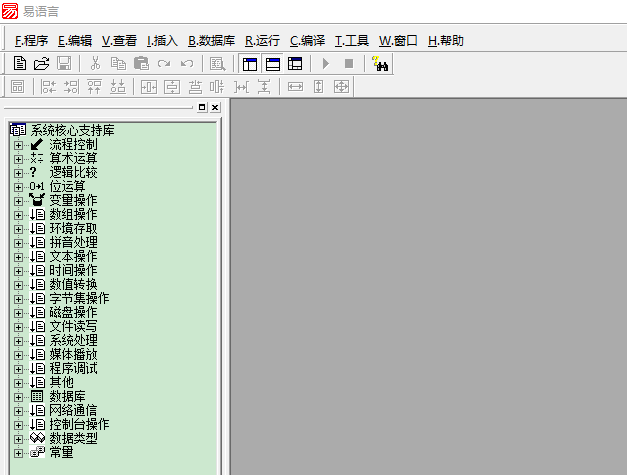Expand the 数组操作 tree node
Screen dimensions: 627x475
[18, 215]
